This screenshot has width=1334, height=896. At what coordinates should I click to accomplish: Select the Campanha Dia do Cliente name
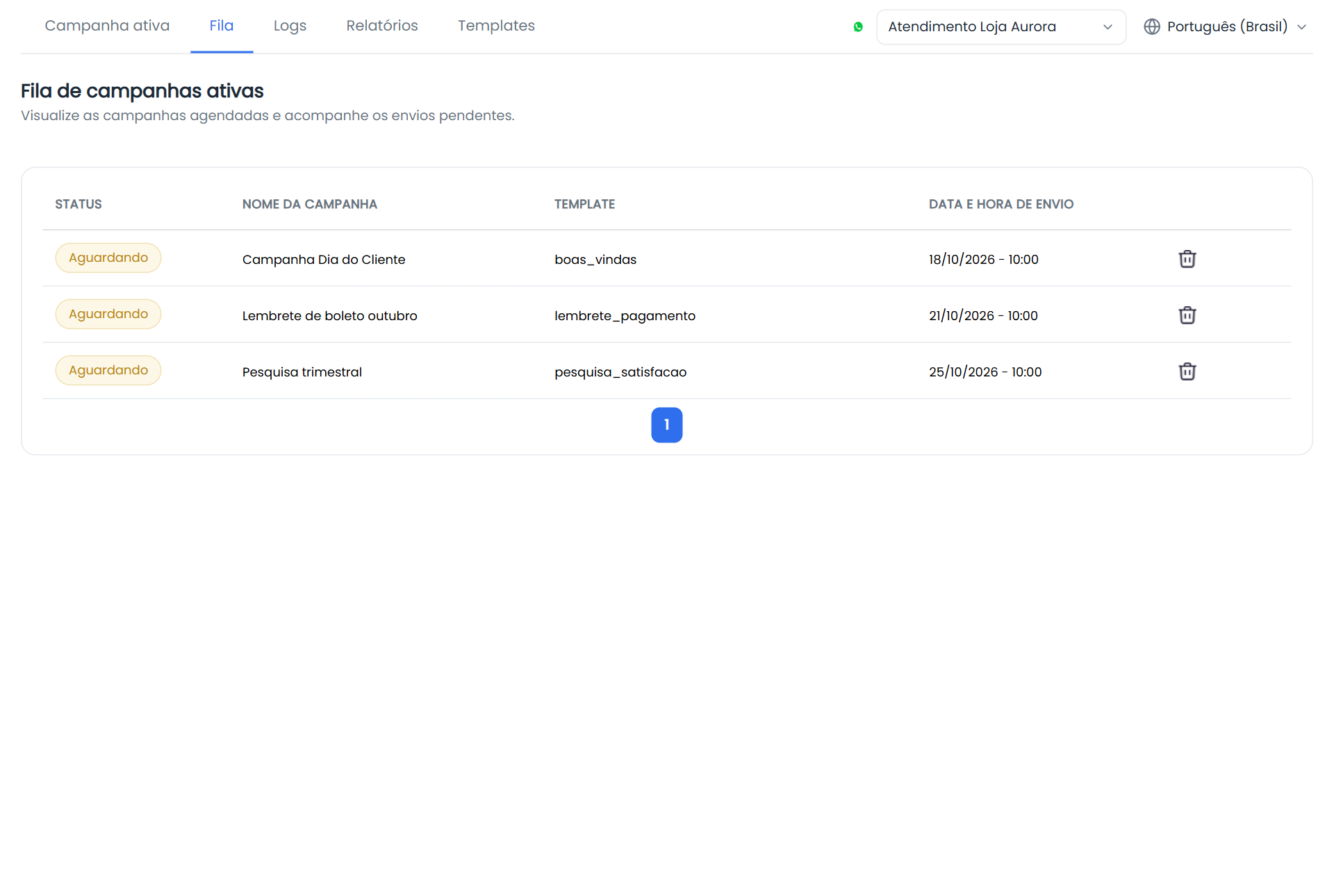pos(324,260)
